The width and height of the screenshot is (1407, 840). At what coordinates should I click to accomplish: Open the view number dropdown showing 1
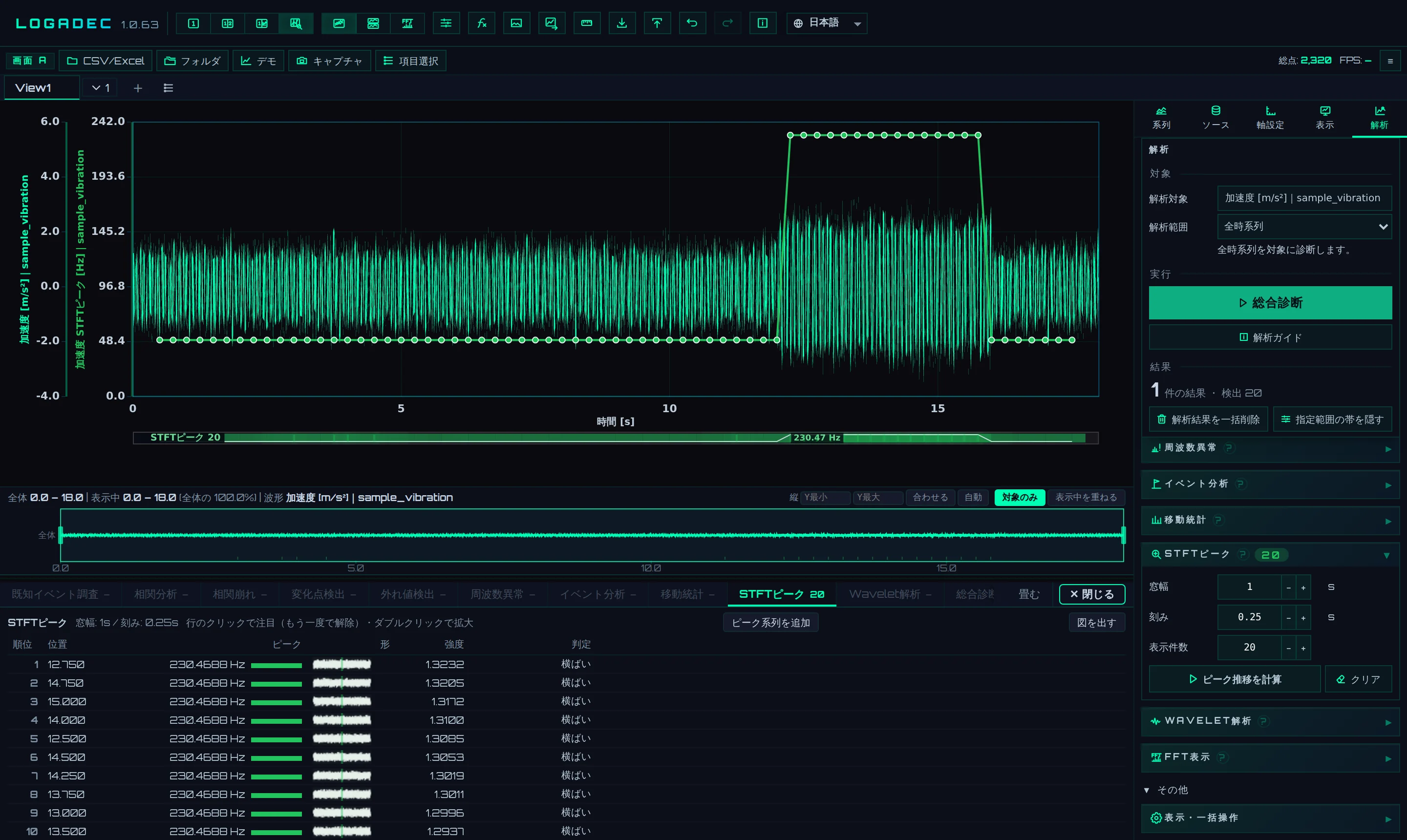pyautogui.click(x=101, y=88)
